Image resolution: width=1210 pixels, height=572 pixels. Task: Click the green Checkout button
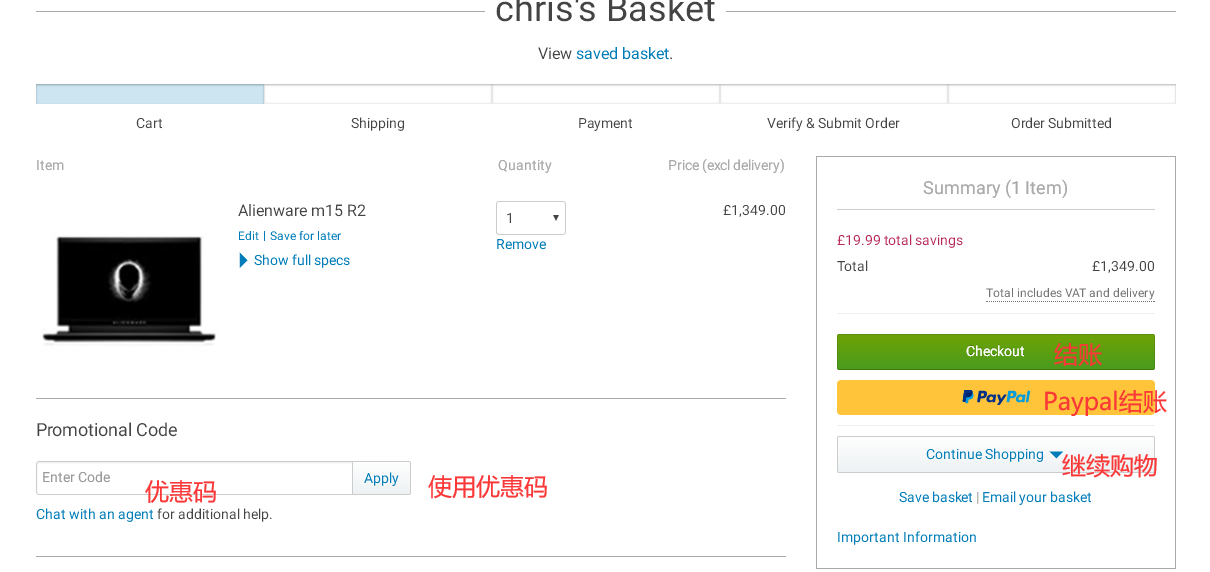(x=994, y=352)
